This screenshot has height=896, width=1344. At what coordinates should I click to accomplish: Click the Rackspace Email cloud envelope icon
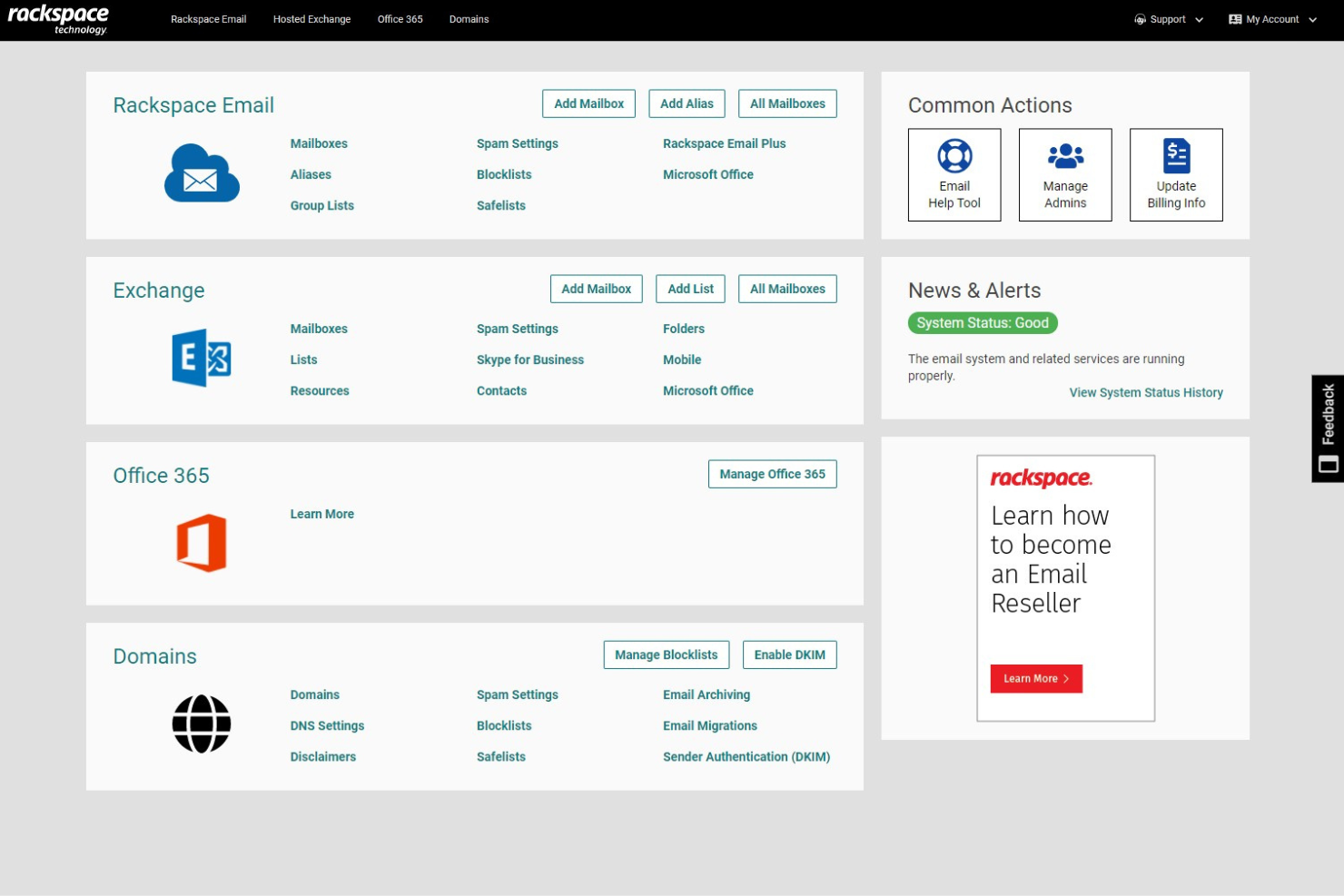point(202,172)
